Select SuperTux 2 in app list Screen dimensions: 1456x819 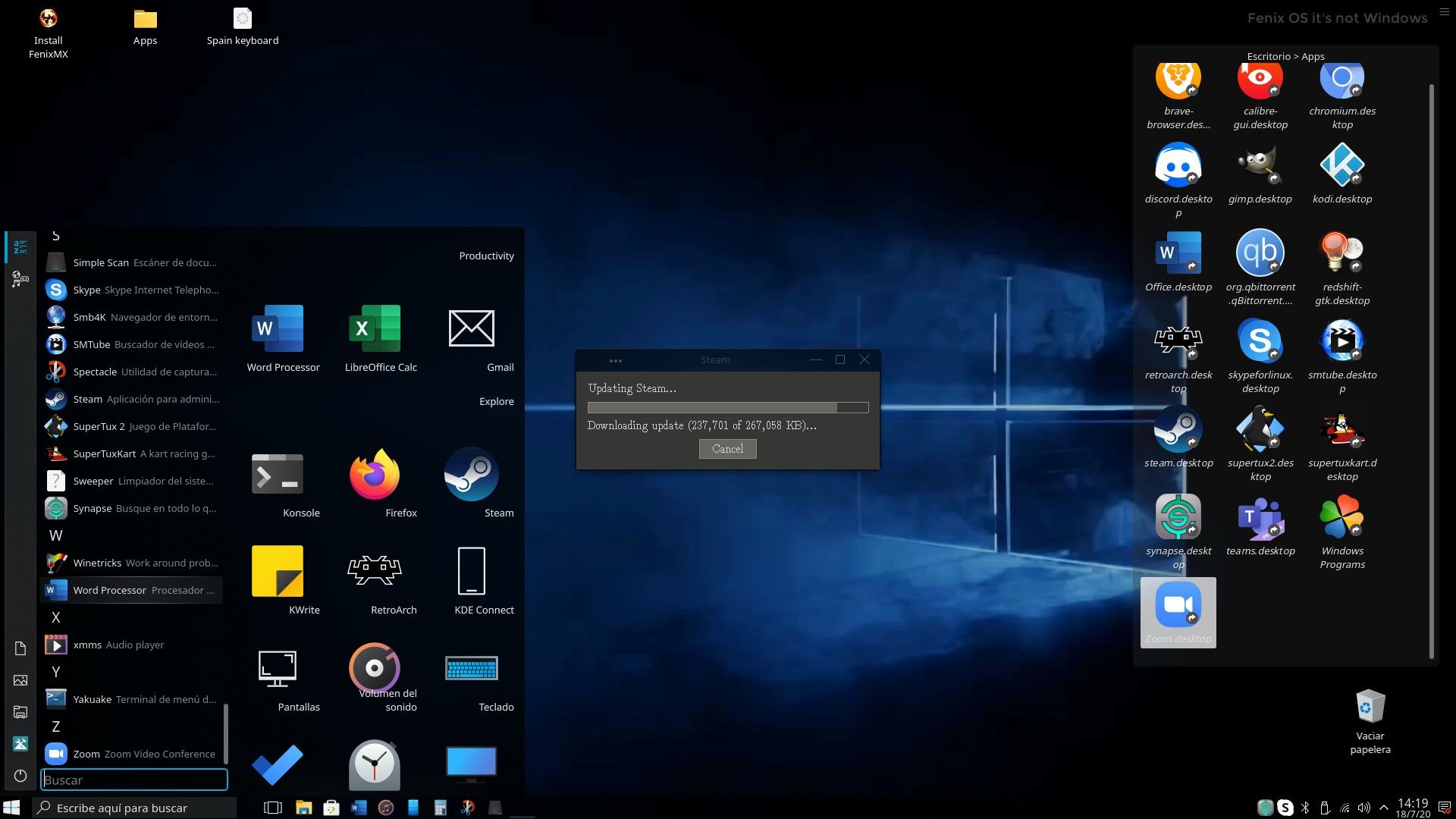click(x=131, y=426)
